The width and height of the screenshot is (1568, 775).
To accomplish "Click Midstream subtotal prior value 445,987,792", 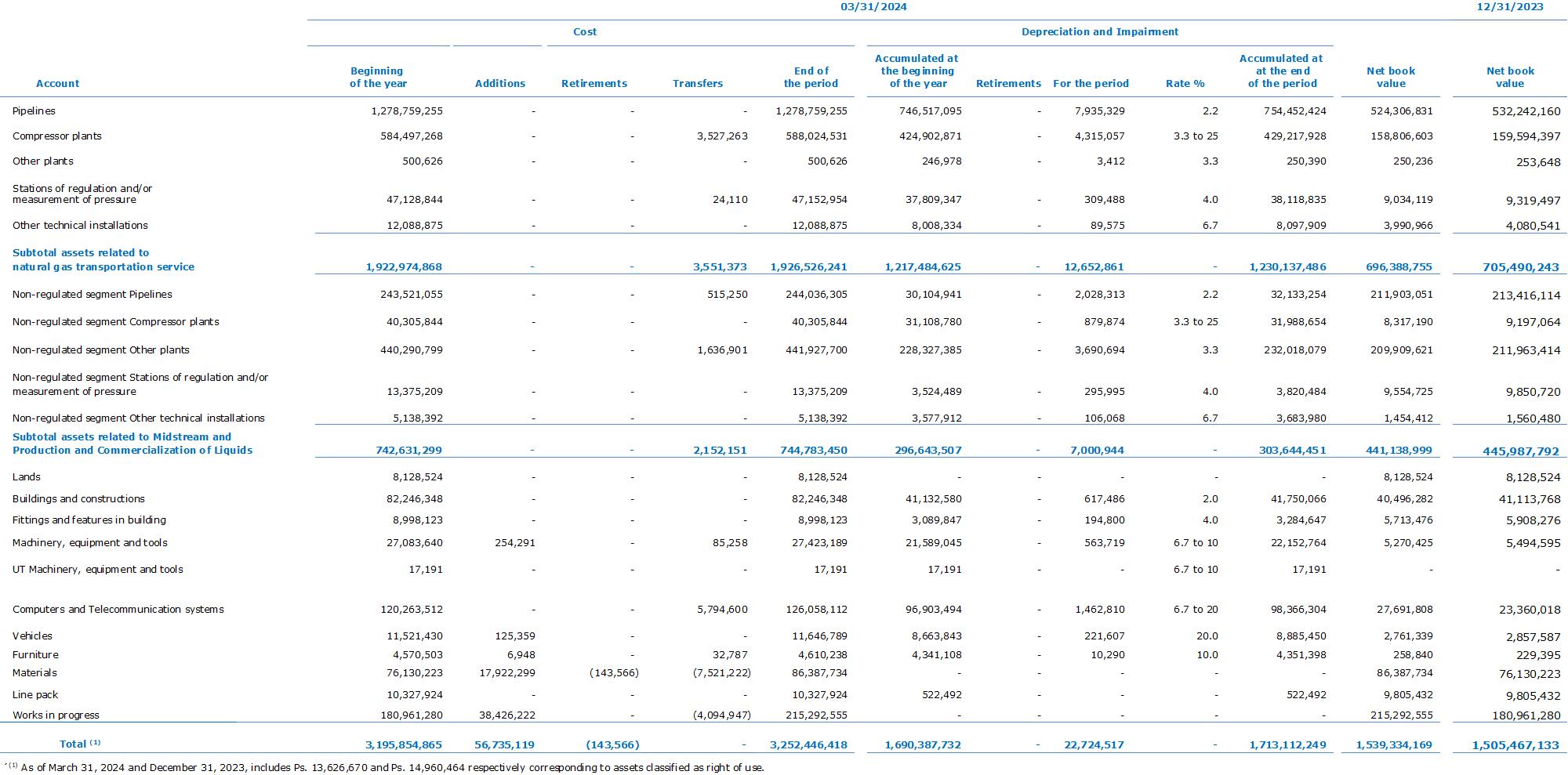I will click(1521, 451).
